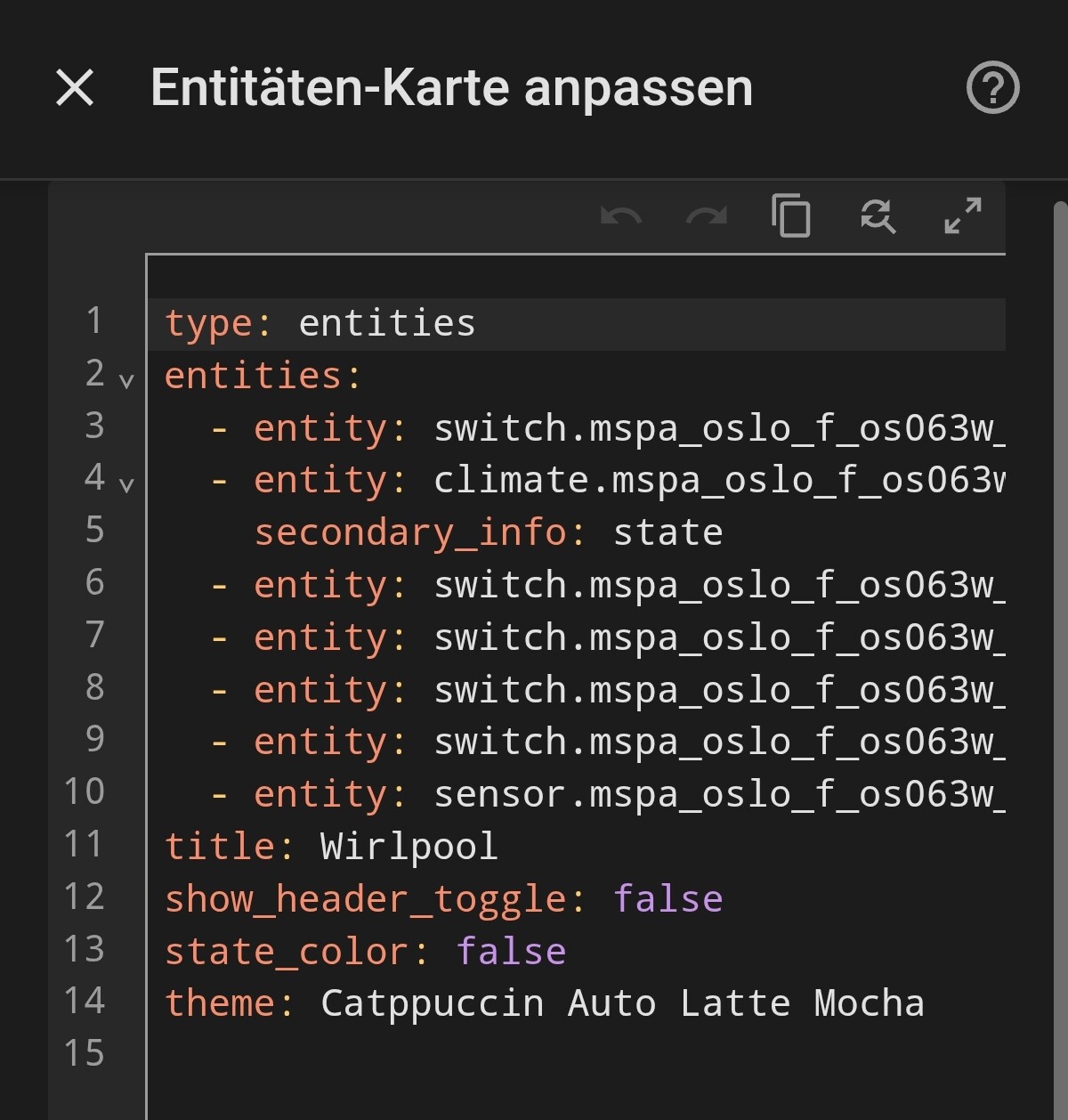Image resolution: width=1068 pixels, height=1120 pixels.
Task: Place cursor in title value Wirlpool
Action: tap(409, 847)
